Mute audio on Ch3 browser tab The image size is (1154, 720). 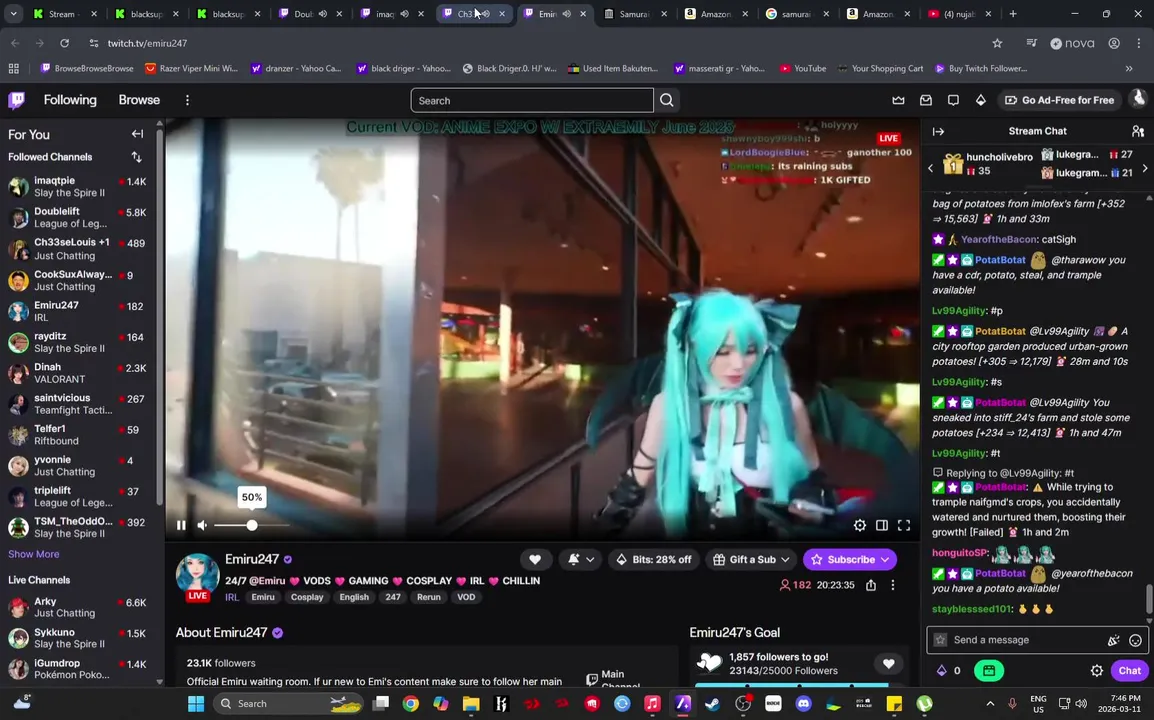point(485,13)
